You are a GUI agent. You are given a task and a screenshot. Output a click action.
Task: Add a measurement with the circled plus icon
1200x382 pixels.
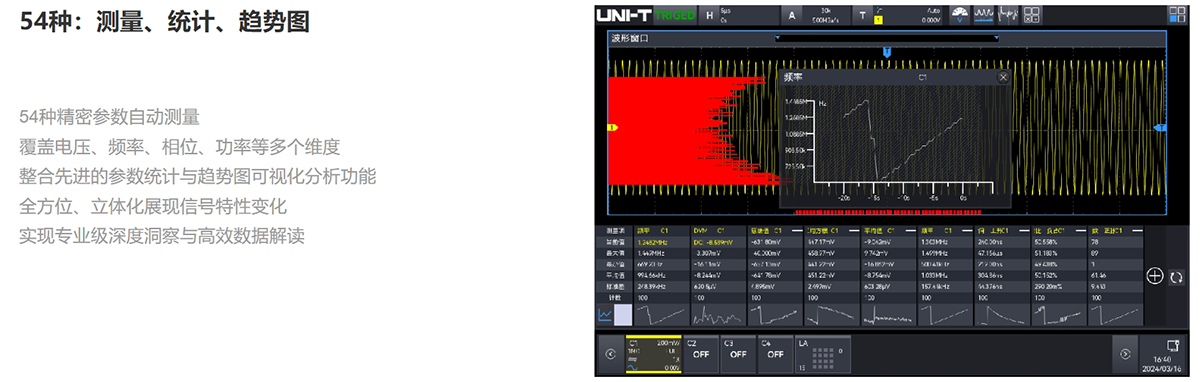(x=1155, y=276)
